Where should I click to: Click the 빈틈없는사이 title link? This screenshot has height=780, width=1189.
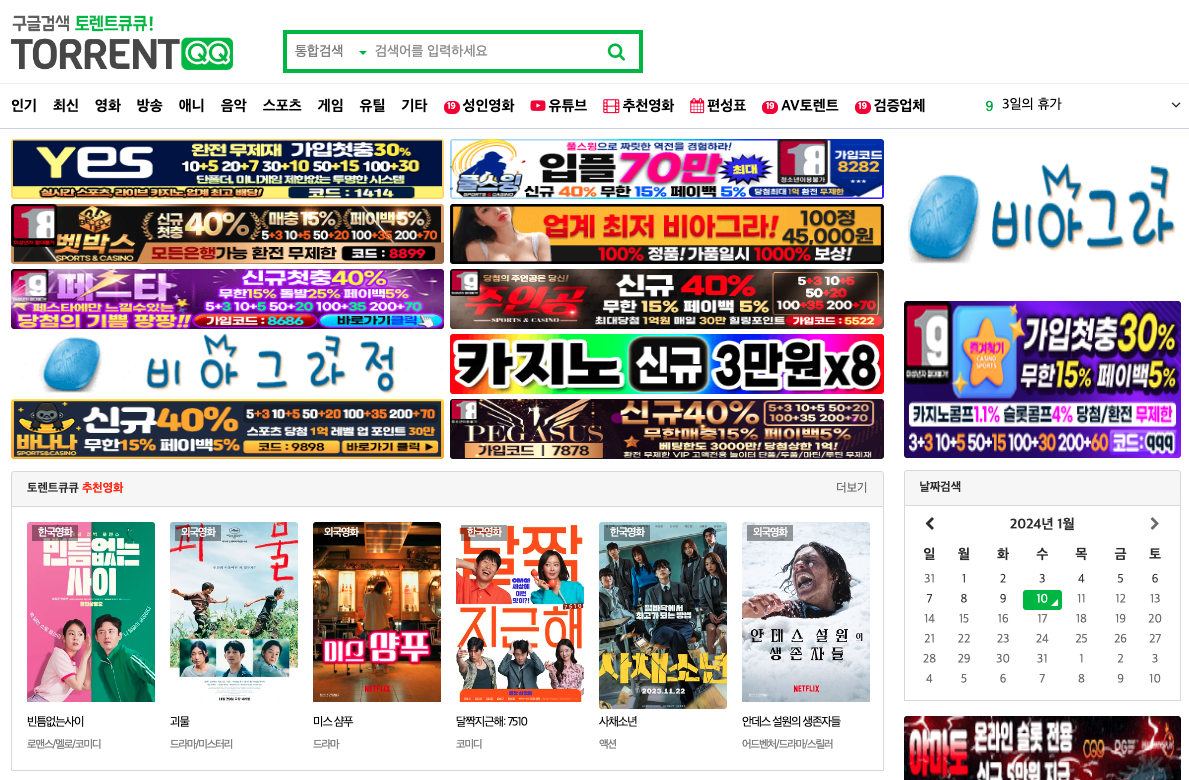55,722
